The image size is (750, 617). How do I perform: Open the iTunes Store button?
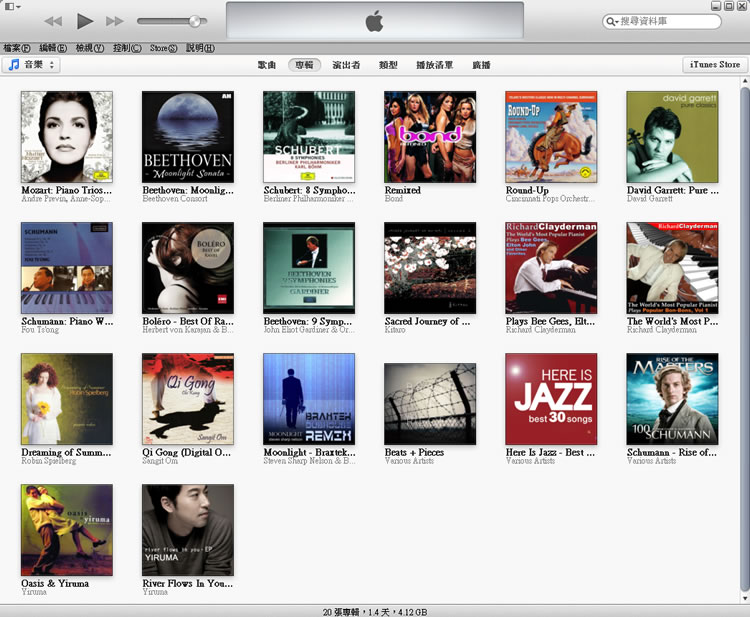pyautogui.click(x=715, y=65)
